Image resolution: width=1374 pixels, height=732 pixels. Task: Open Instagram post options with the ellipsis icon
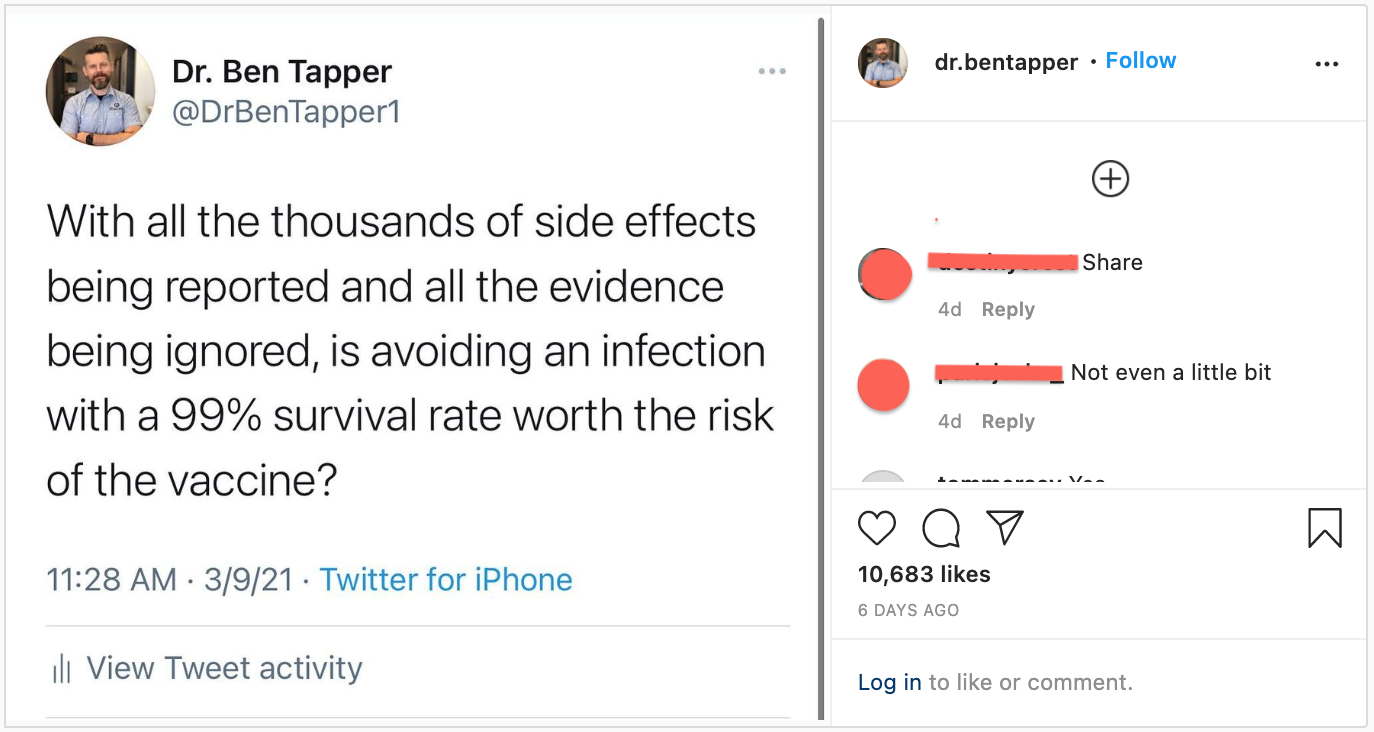click(x=1327, y=63)
